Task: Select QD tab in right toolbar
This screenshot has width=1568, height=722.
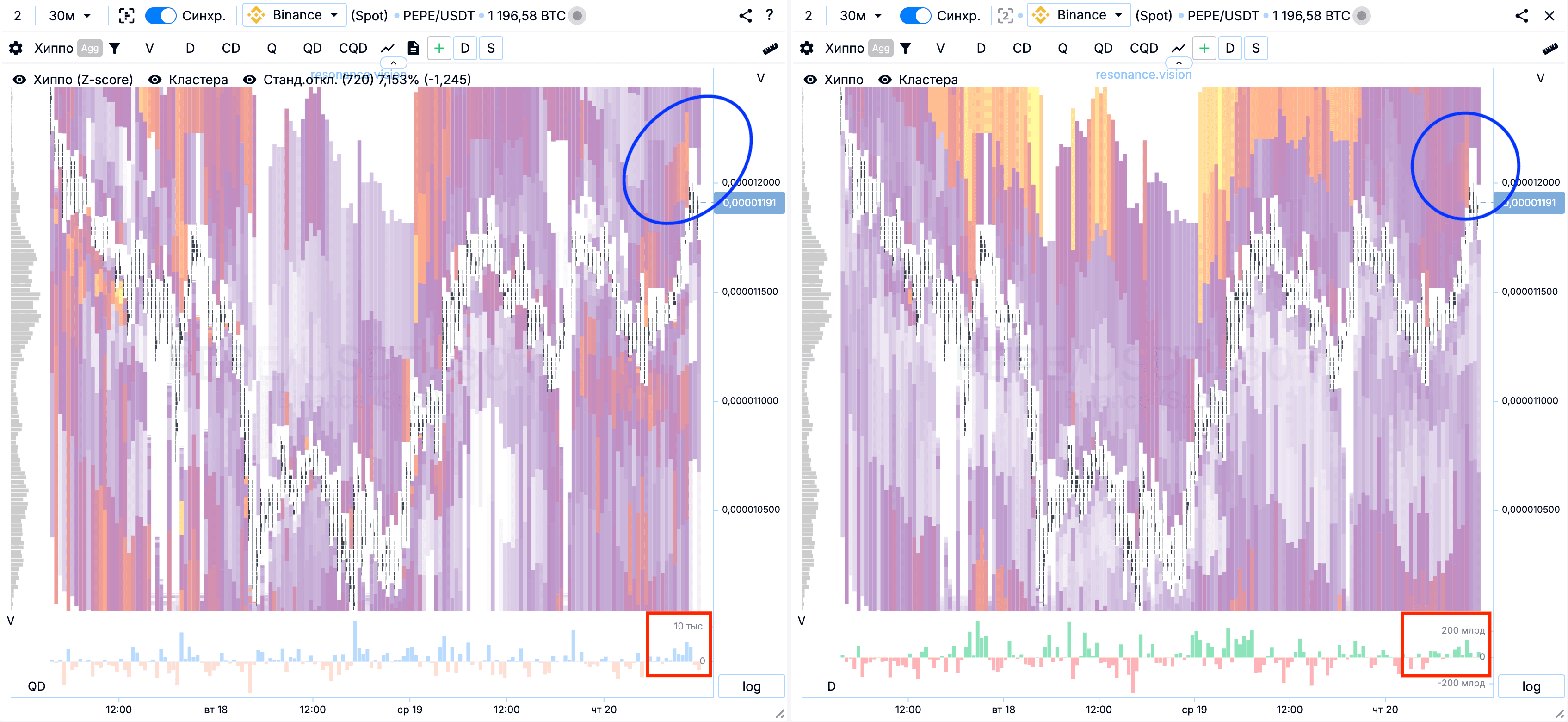Action: 1103,48
